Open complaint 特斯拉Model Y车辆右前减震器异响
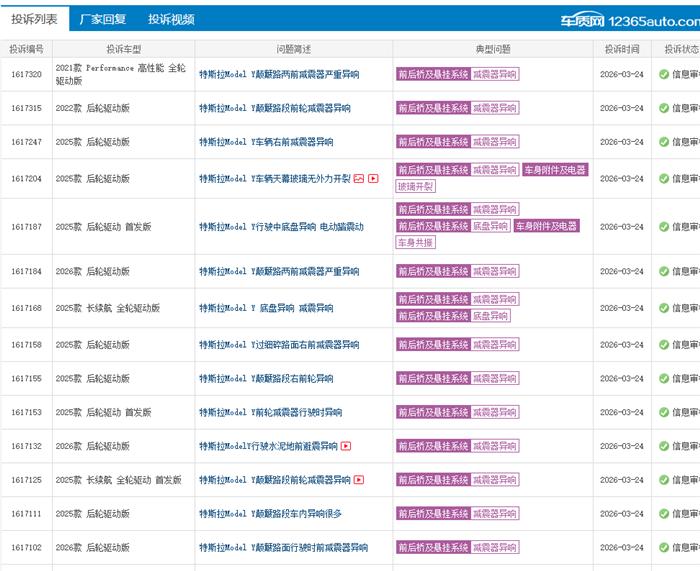Image resolution: width=700 pixels, height=571 pixels. click(266, 142)
